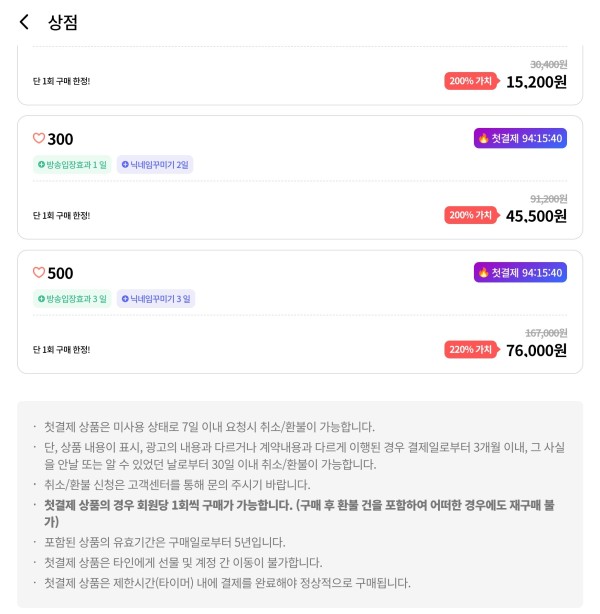This screenshot has width=600, height=614.
Task: Click the plus icon on 방송입장효과 3일 tag
Action: 41,299
